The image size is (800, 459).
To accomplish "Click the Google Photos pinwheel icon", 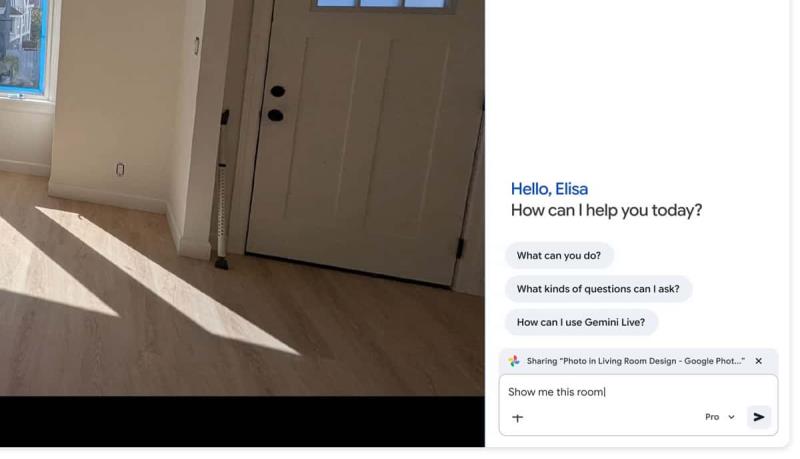I will [514, 361].
